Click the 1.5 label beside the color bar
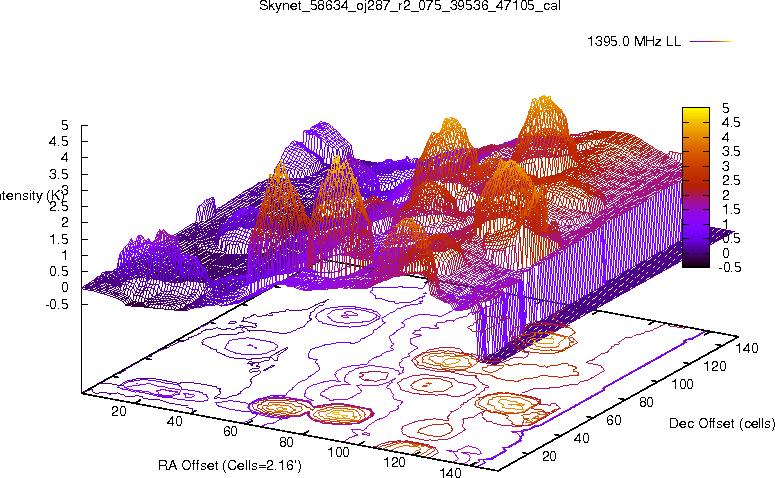Image resolution: width=775 pixels, height=478 pixels. click(x=731, y=210)
